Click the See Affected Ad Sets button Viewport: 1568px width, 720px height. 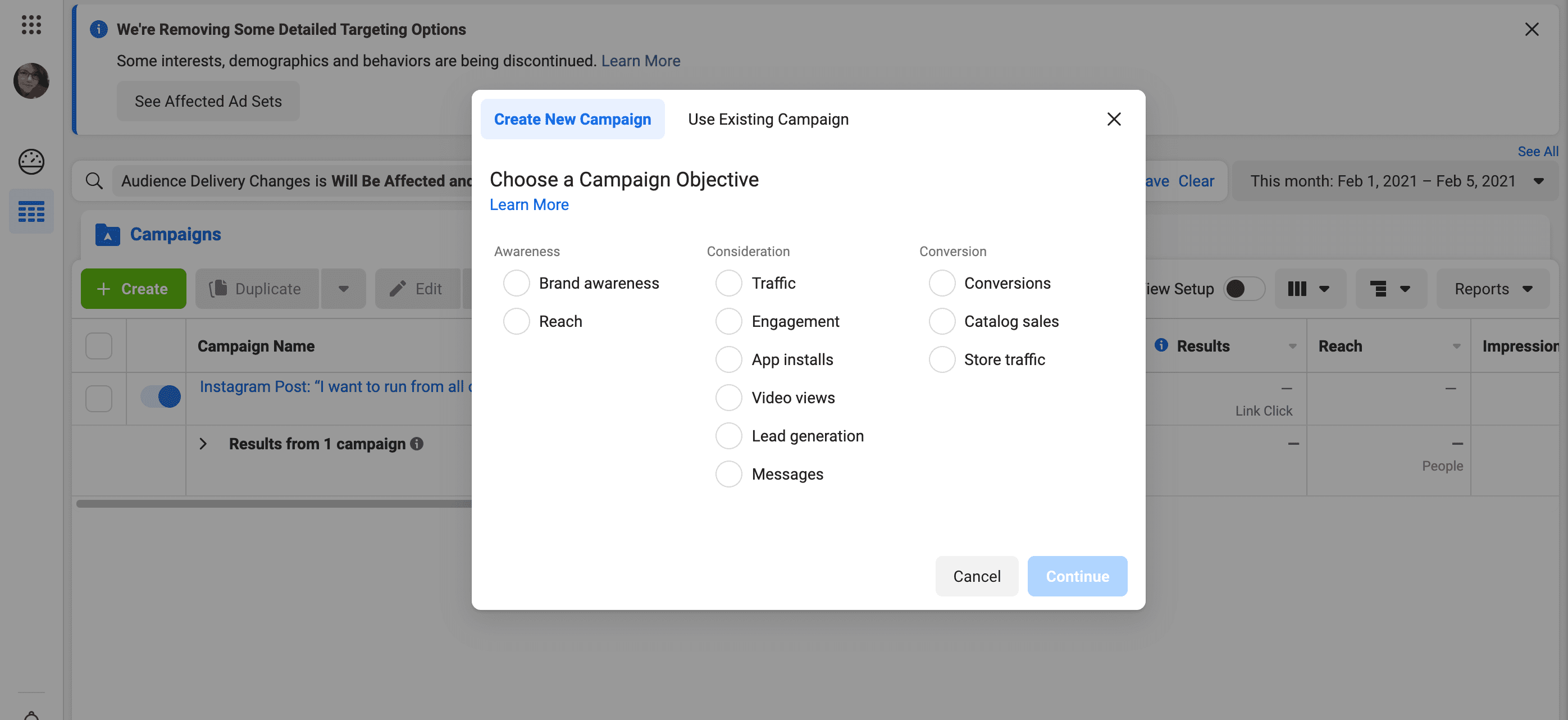click(x=208, y=101)
